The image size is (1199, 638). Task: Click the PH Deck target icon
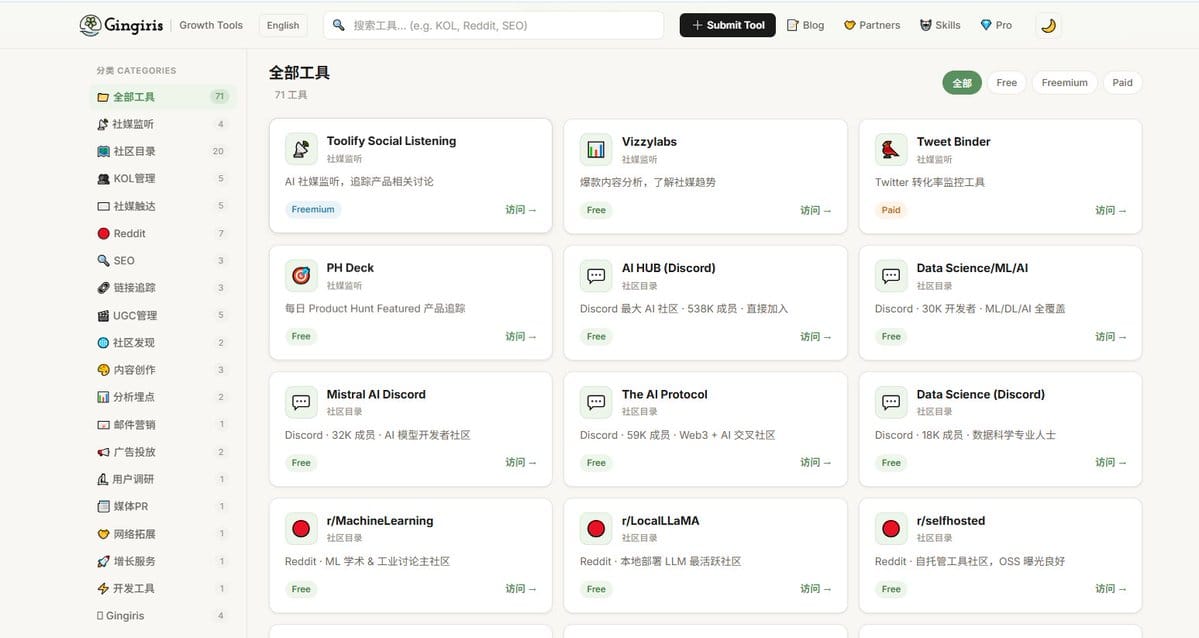tap(301, 275)
